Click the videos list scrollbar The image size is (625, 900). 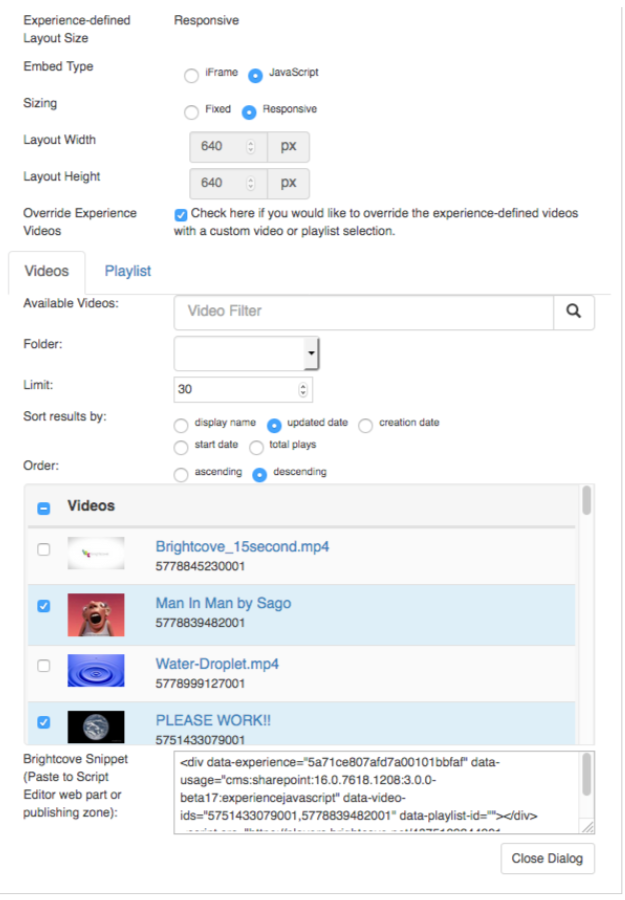[586, 501]
